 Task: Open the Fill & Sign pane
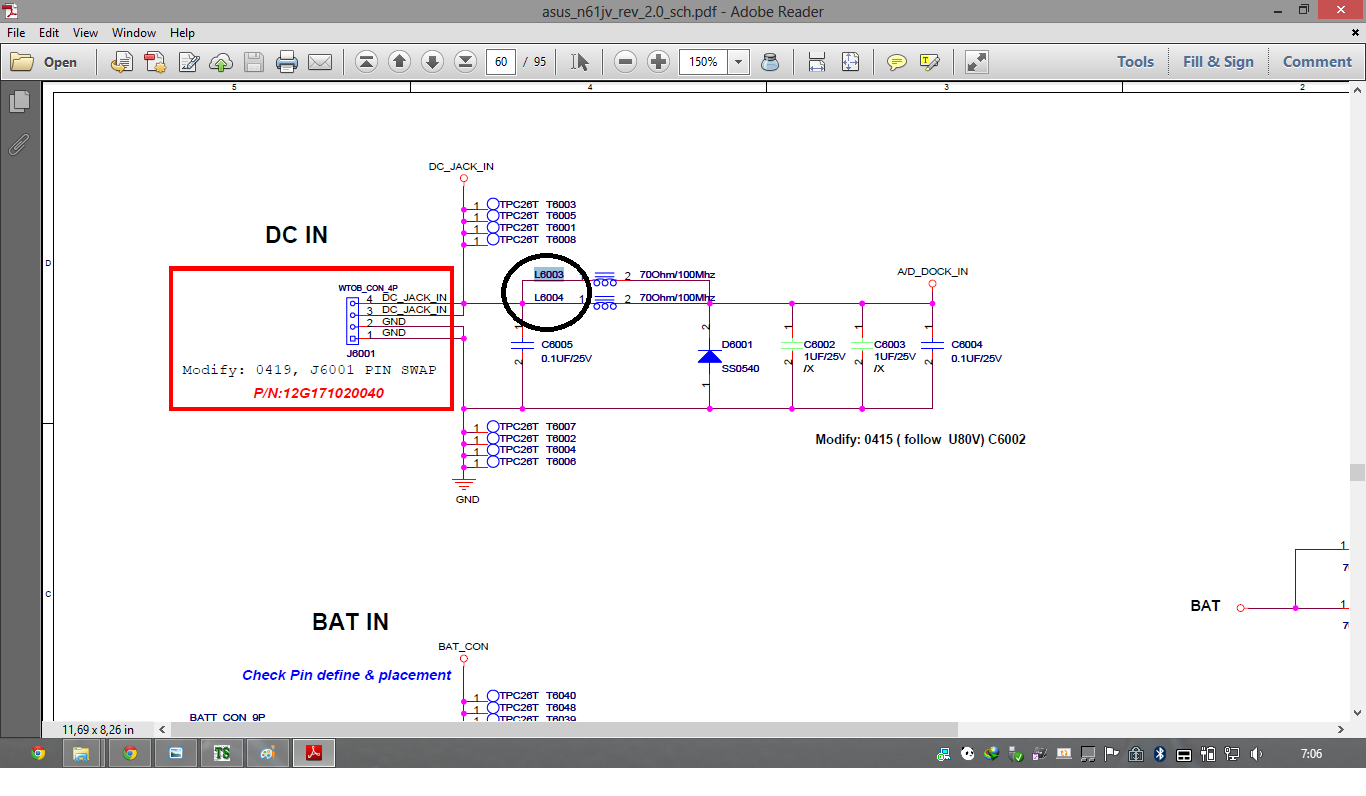tap(1218, 62)
